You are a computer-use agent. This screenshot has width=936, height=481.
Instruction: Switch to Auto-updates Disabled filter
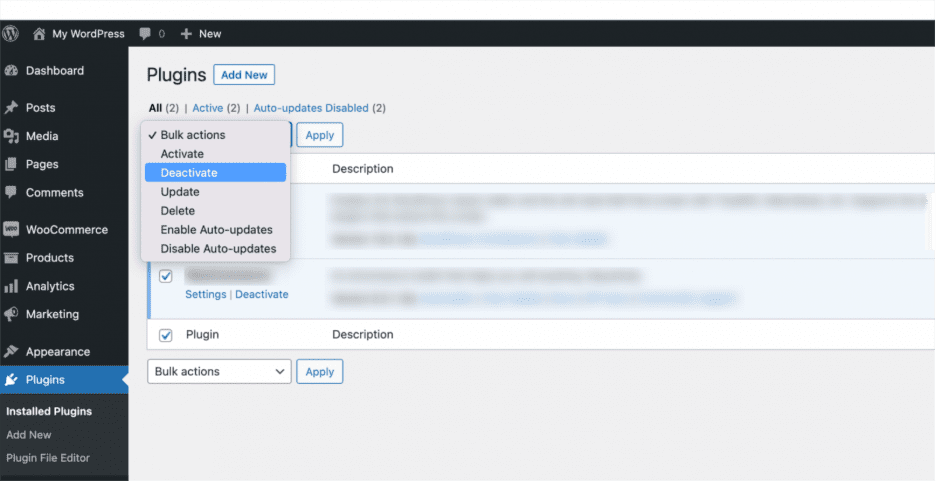[311, 108]
